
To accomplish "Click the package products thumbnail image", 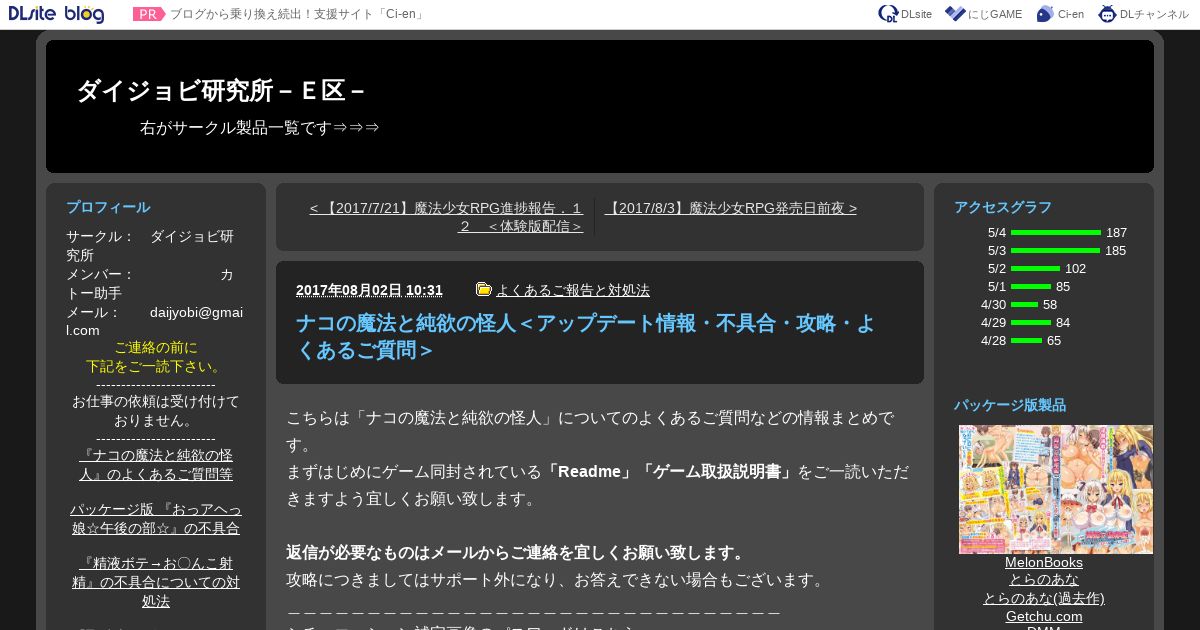I will click(1056, 489).
